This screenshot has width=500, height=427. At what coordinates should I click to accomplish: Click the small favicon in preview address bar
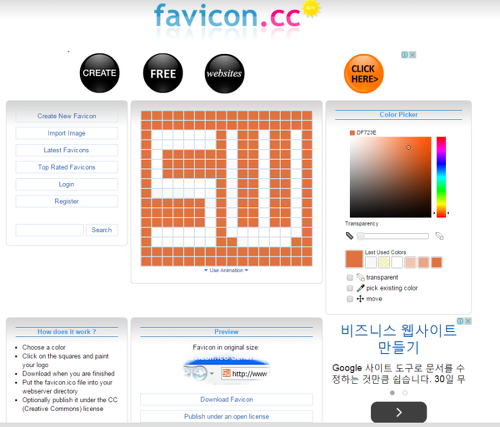point(227,373)
